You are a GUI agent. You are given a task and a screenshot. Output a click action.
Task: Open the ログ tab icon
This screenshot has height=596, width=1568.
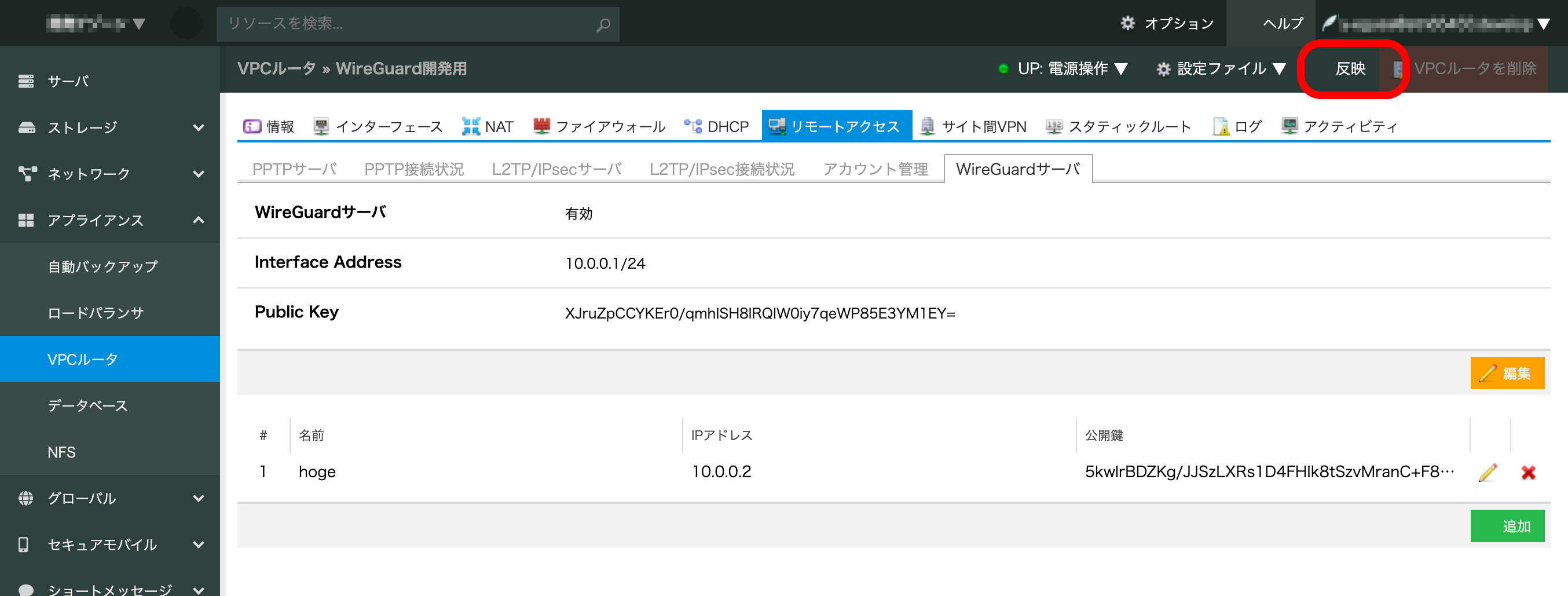click(x=1221, y=126)
